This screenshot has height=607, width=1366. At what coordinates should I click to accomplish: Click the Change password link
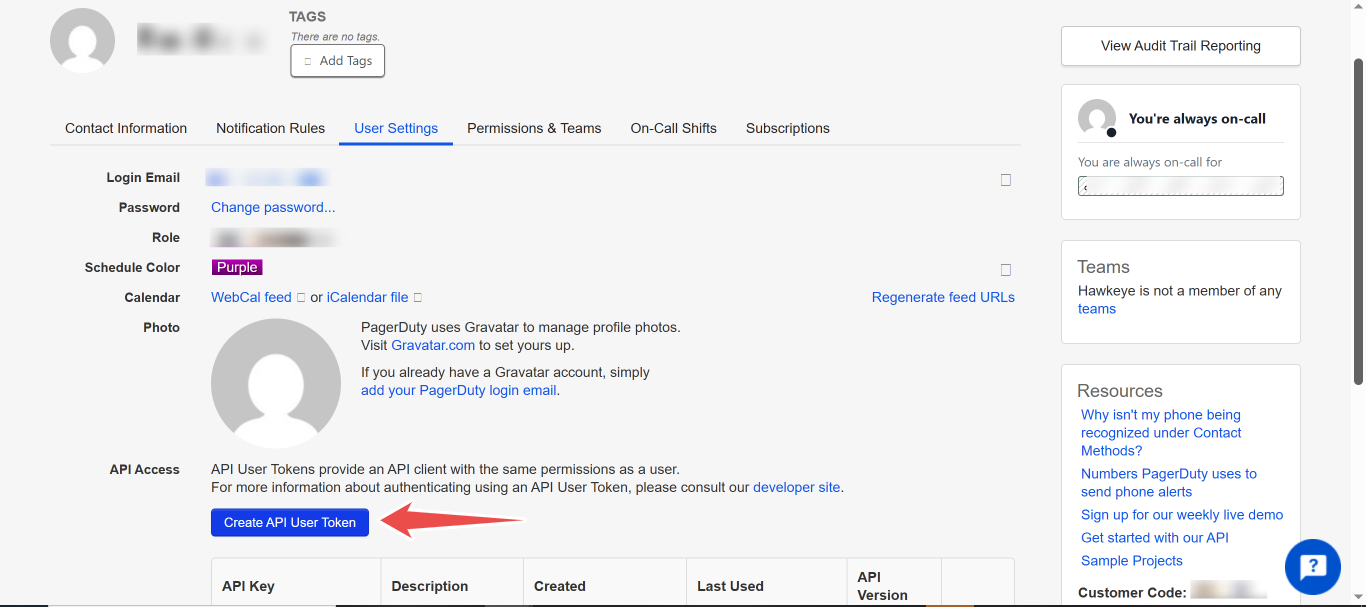tap(272, 207)
